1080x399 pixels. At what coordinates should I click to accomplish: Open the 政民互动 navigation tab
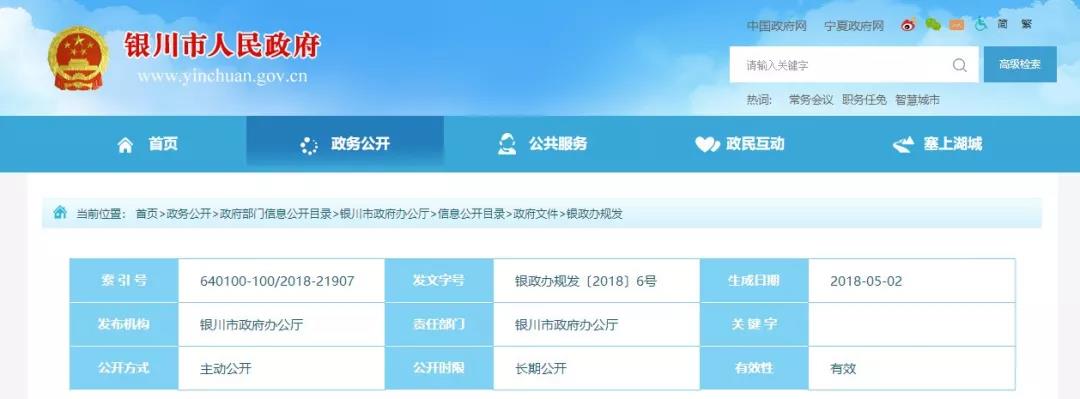click(739, 144)
